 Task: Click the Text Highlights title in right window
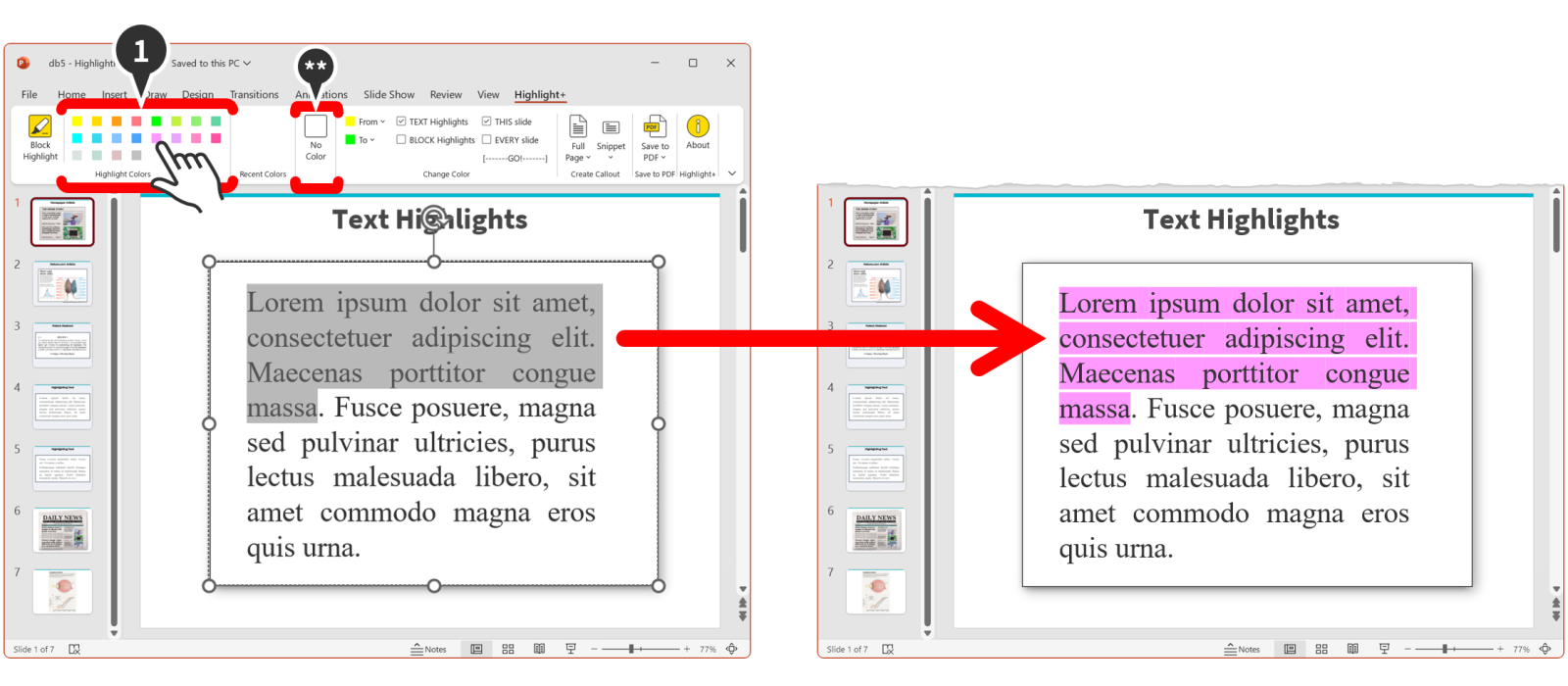point(1241,220)
